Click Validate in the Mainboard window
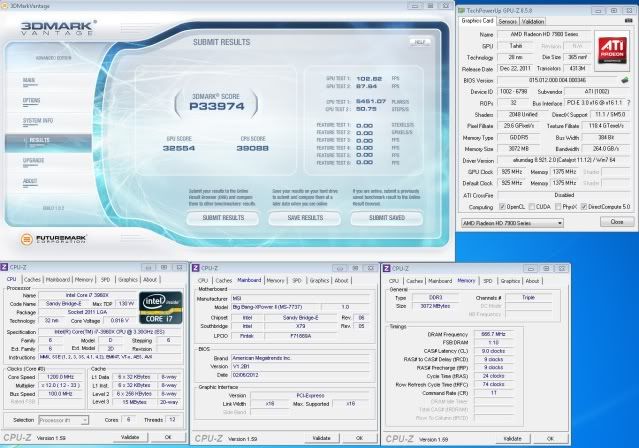The height and width of the screenshot is (448, 639). point(322,438)
